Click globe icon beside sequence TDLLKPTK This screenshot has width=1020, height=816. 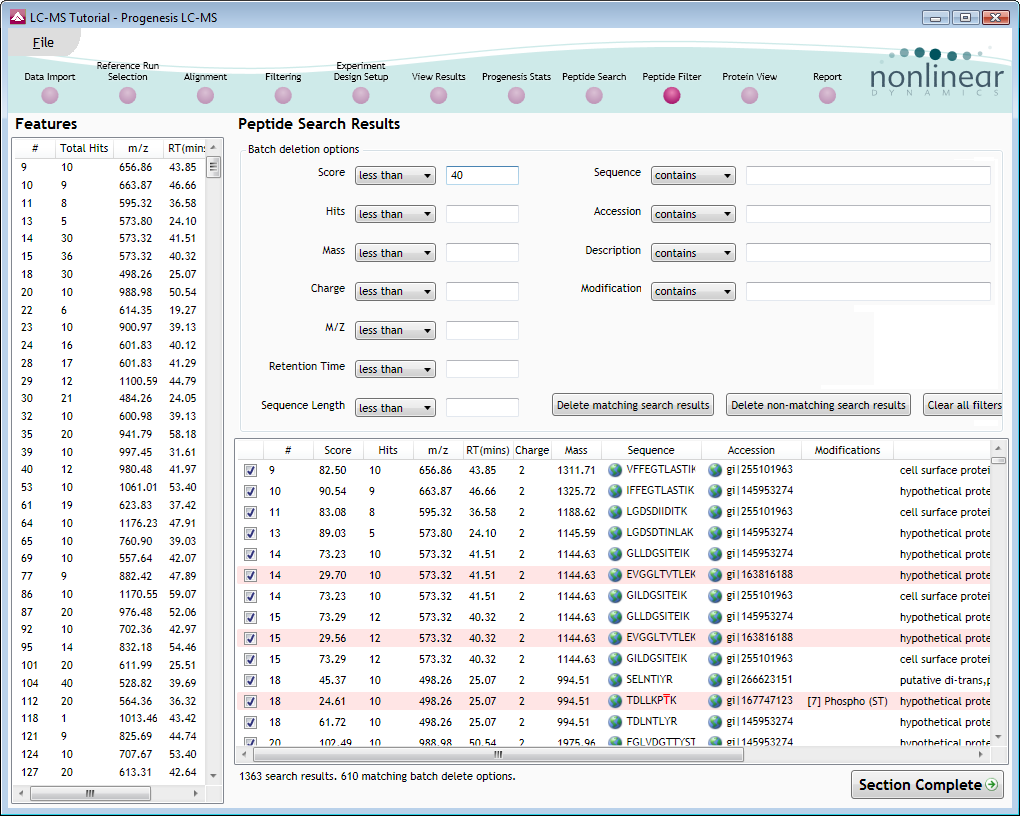[615, 701]
